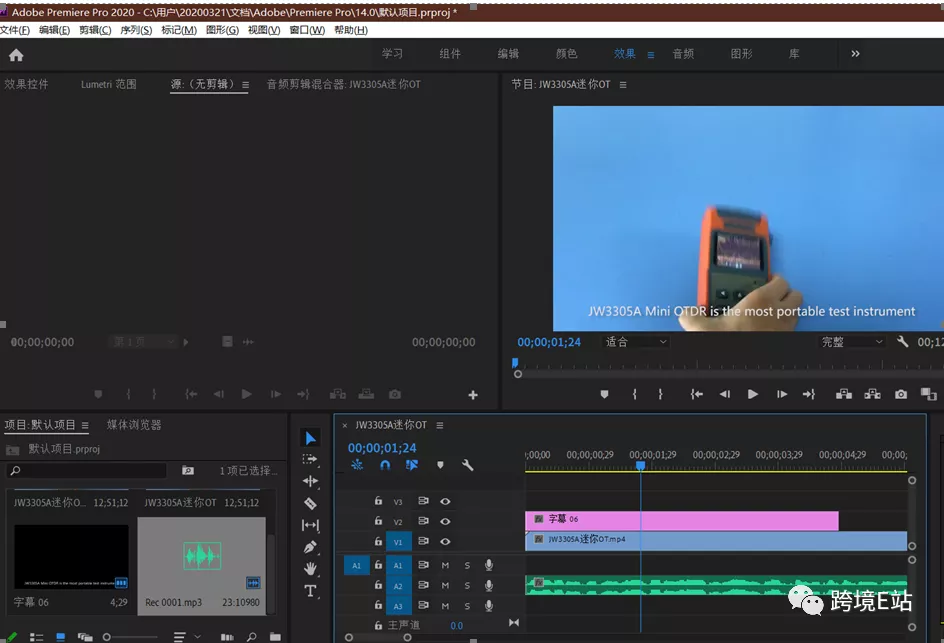
Task: Open 媒体浏览器 tab
Action: [134, 425]
